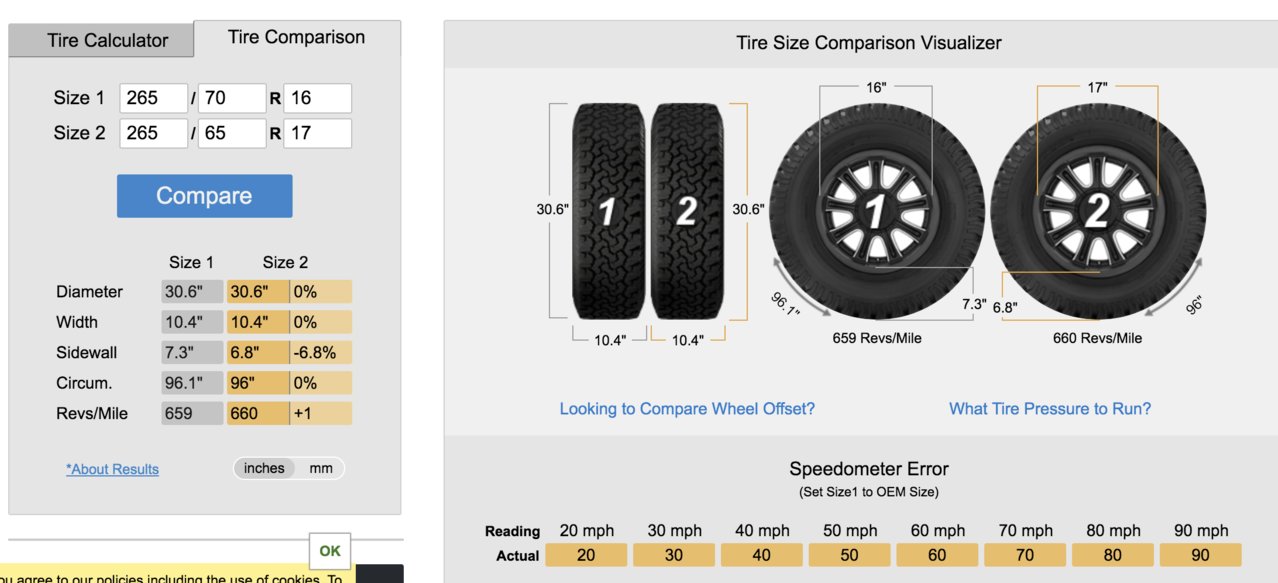This screenshot has height=583, width=1278.
Task: Click the blue Compare button
Action: tap(204, 196)
